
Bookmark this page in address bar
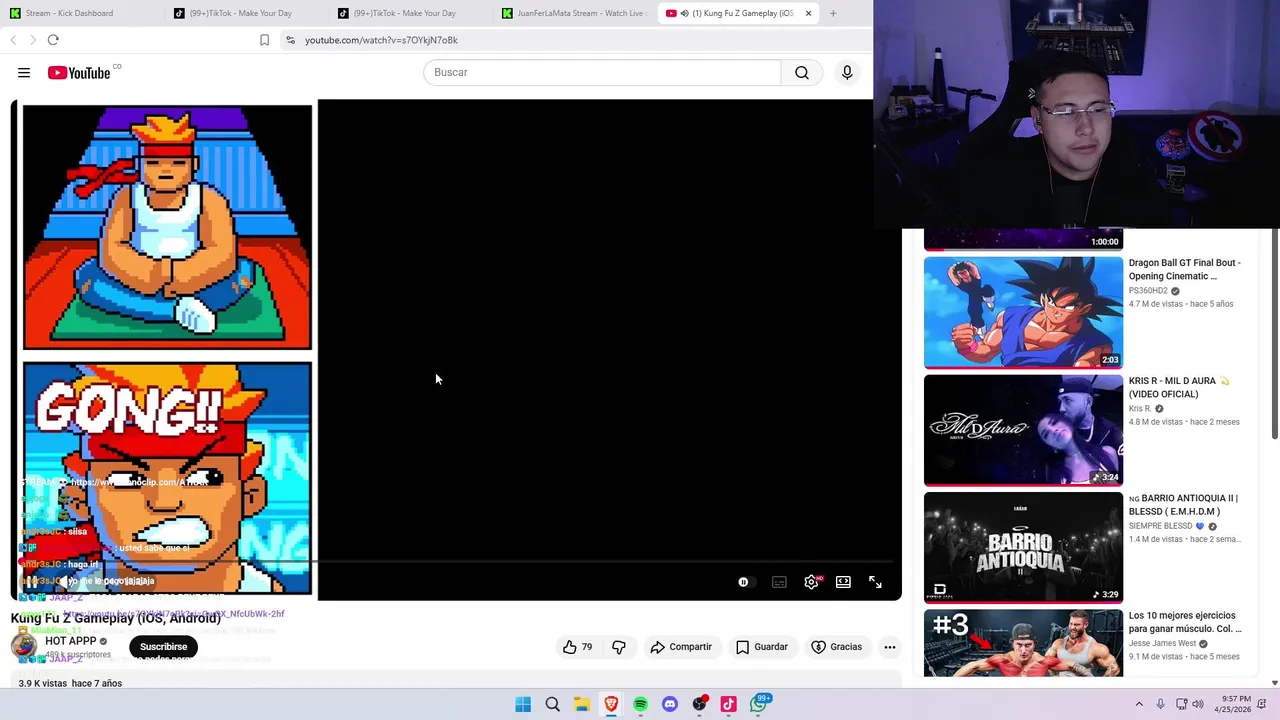(264, 40)
